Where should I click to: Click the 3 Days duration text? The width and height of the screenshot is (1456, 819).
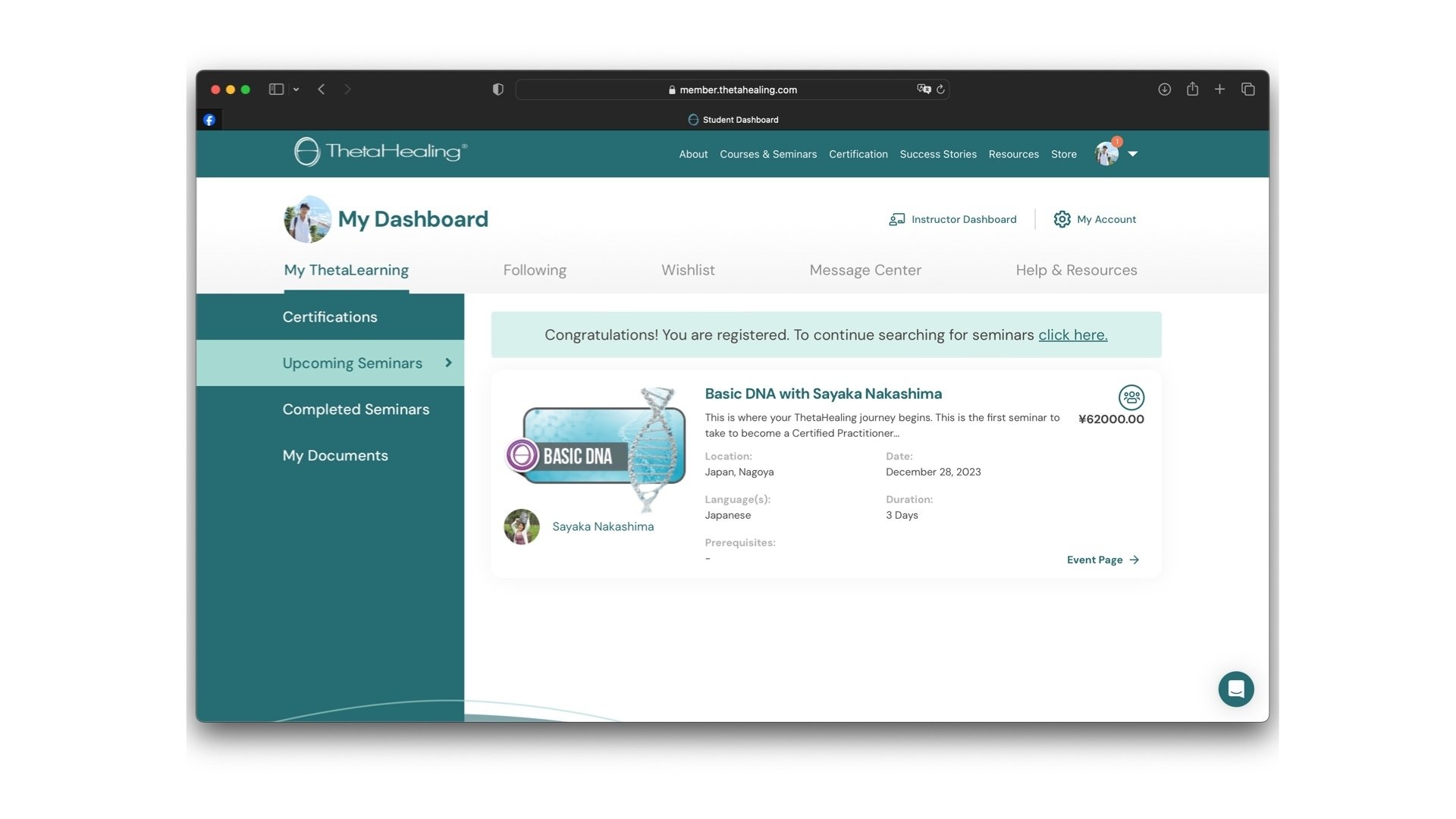click(902, 515)
